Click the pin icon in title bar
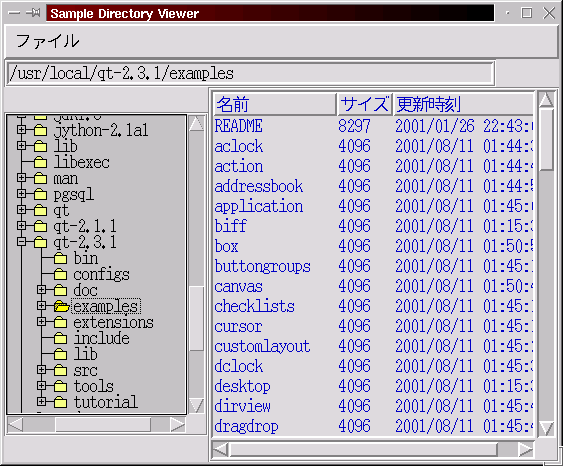563x466 pixels. pyautogui.click(x=33, y=13)
